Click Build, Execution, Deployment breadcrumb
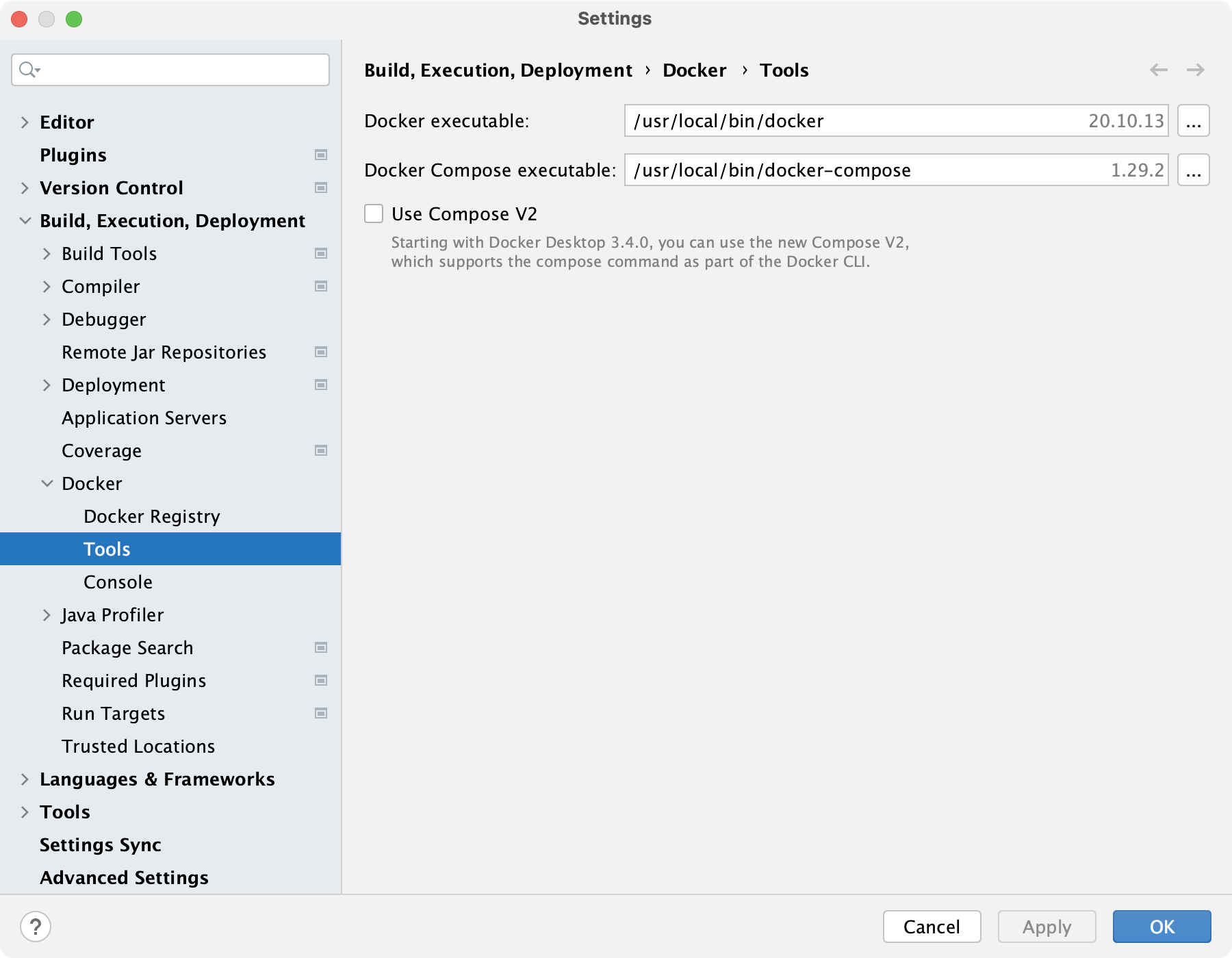Viewport: 1232px width, 958px height. click(498, 70)
